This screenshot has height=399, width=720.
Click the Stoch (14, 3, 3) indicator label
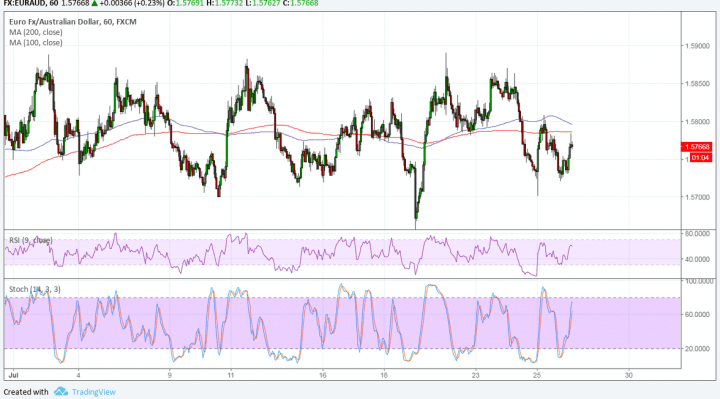click(35, 289)
